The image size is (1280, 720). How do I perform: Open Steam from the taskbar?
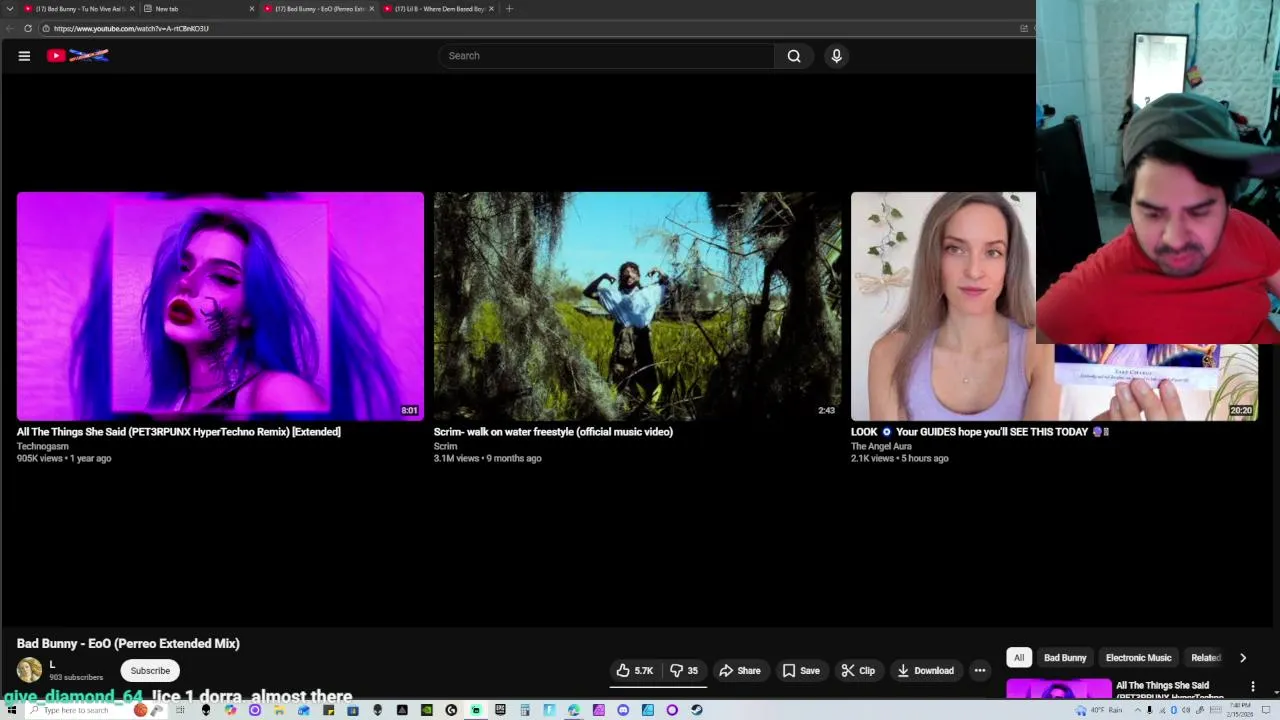pyautogui.click(x=696, y=710)
